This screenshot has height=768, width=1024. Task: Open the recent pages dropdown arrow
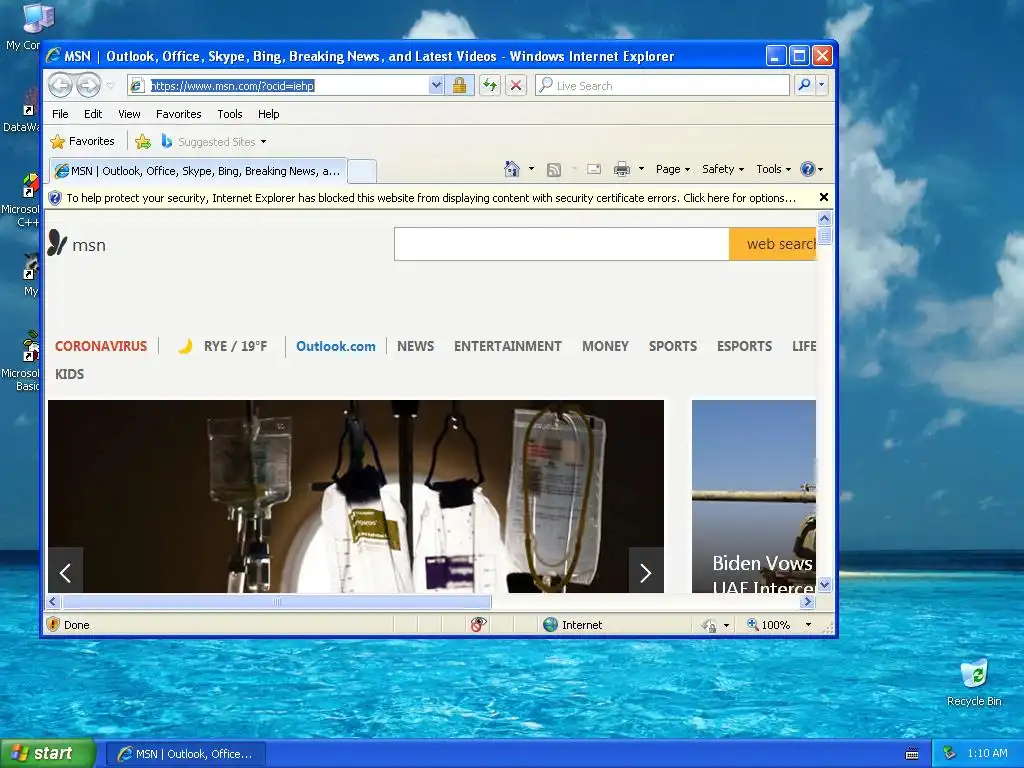[110, 86]
